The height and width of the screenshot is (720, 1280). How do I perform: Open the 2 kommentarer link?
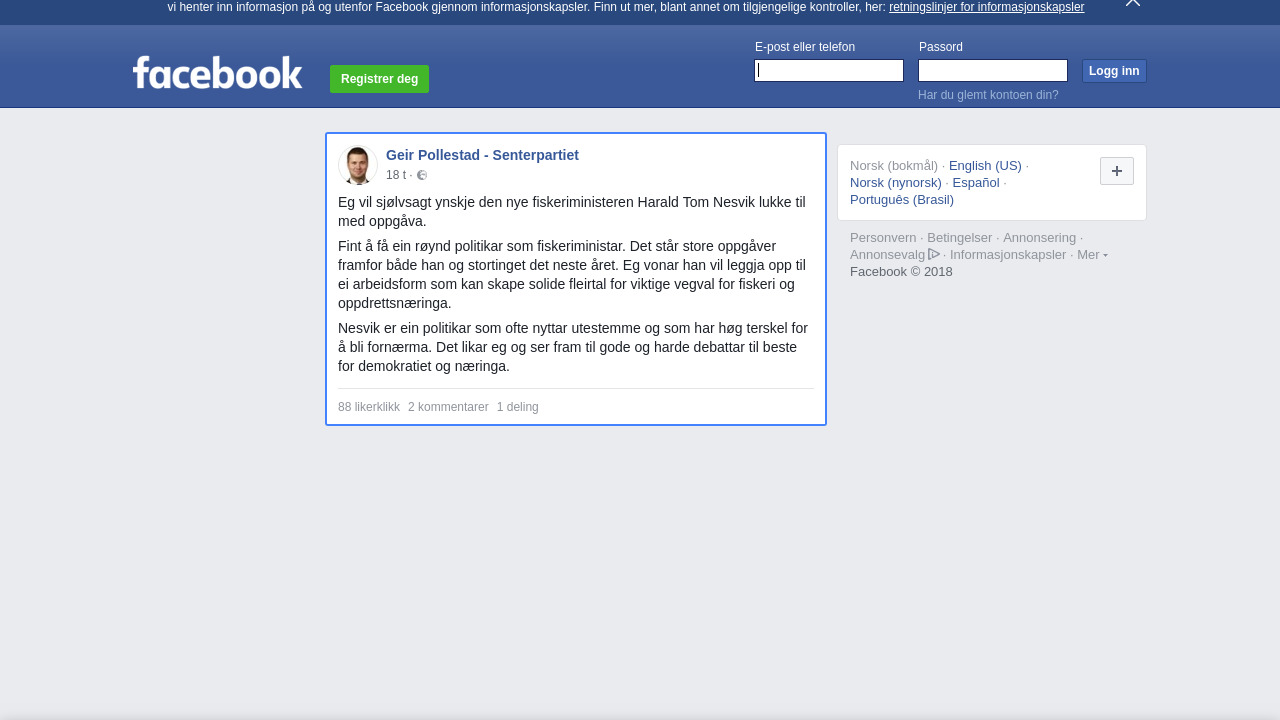tap(448, 407)
